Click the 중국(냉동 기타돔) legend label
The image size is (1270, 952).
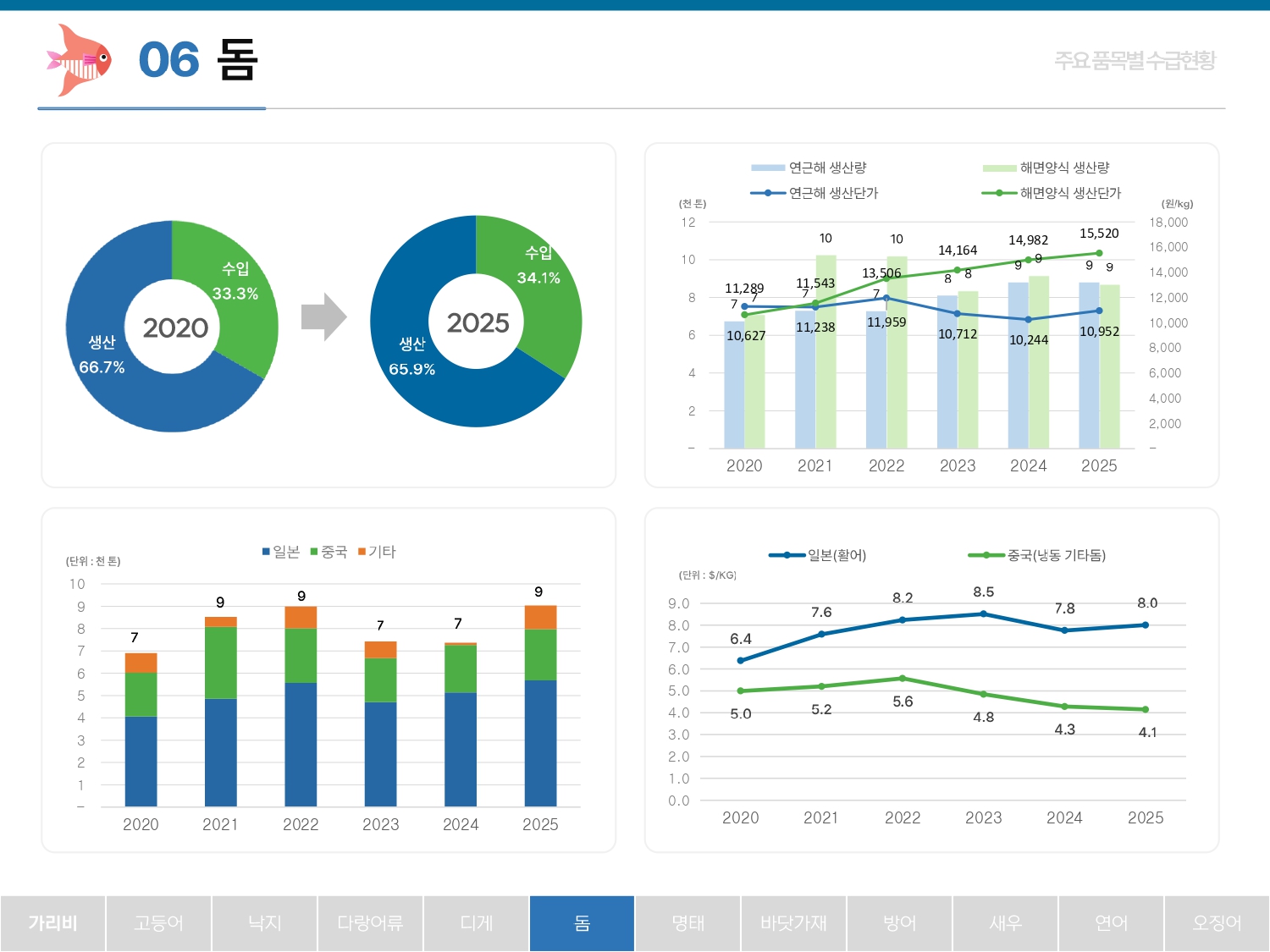(1057, 555)
